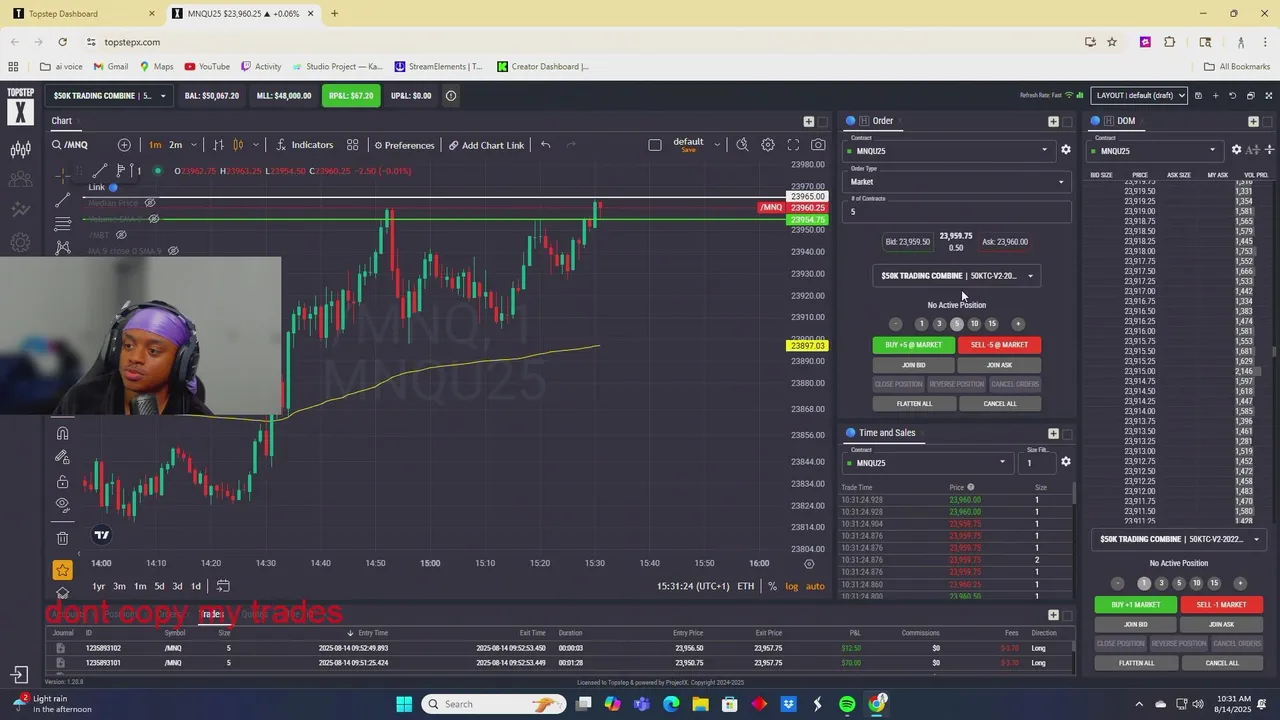Show account info via the info icon

coord(451,96)
